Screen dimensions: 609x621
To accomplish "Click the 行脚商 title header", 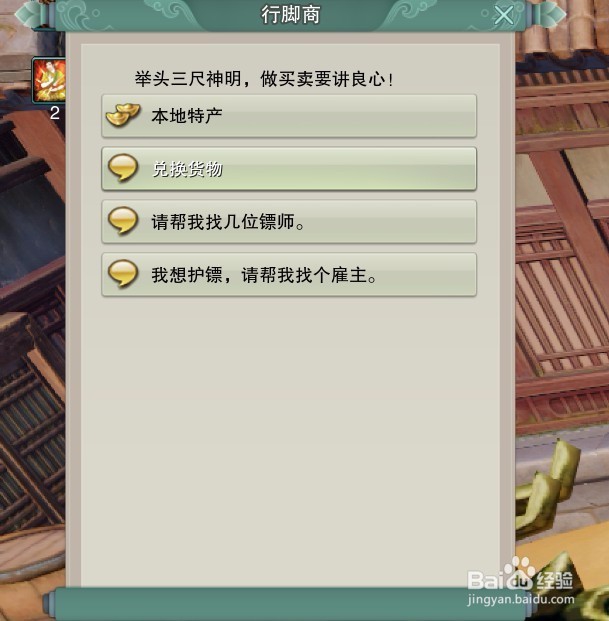I will (x=290, y=15).
